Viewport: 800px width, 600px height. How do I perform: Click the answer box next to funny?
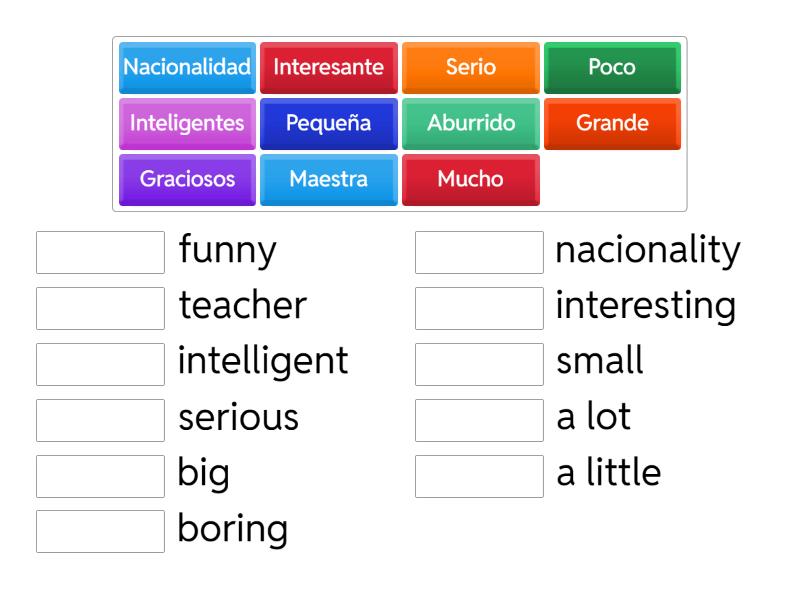[x=100, y=251]
